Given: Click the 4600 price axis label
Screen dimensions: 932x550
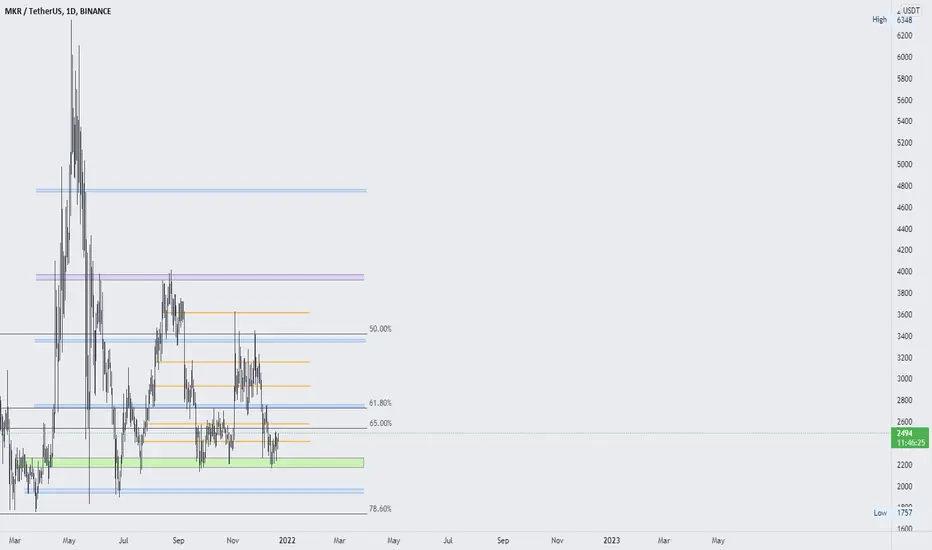Looking at the screenshot, I should [904, 208].
